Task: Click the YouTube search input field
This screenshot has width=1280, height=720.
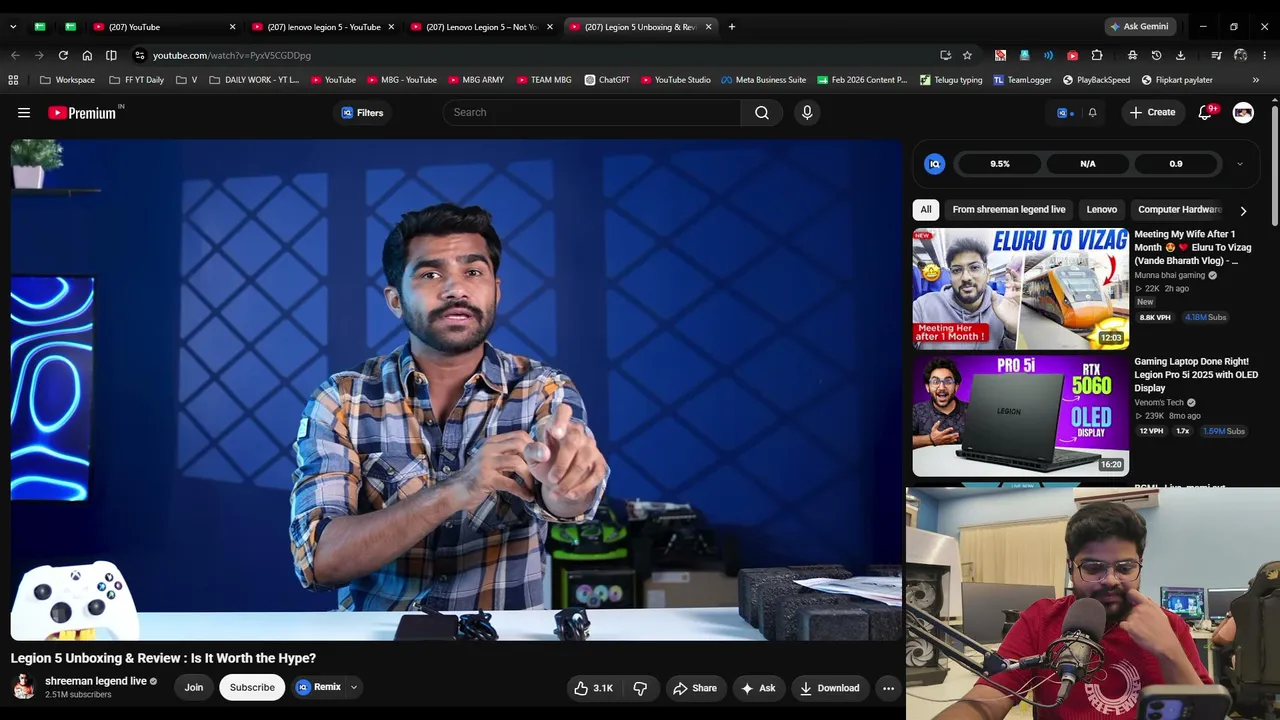Action: pos(592,113)
